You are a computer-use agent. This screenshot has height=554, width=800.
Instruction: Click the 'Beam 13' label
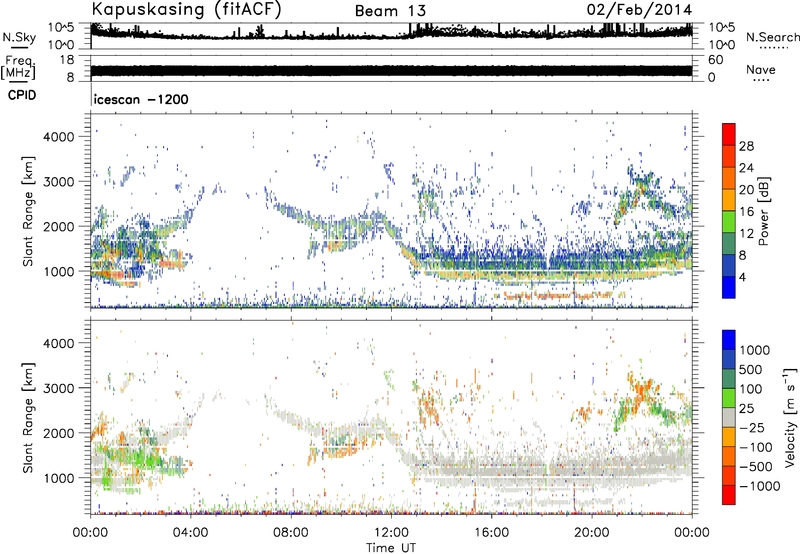[390, 11]
